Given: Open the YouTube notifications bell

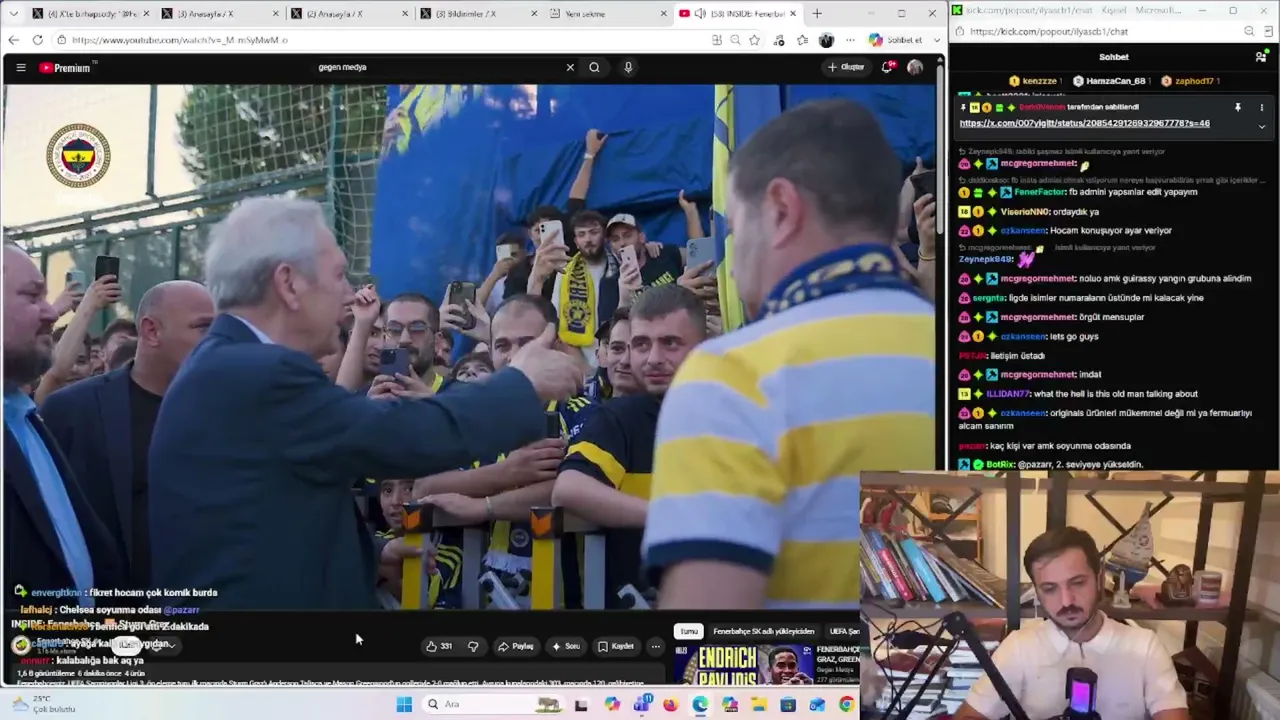Looking at the screenshot, I should coord(887,67).
